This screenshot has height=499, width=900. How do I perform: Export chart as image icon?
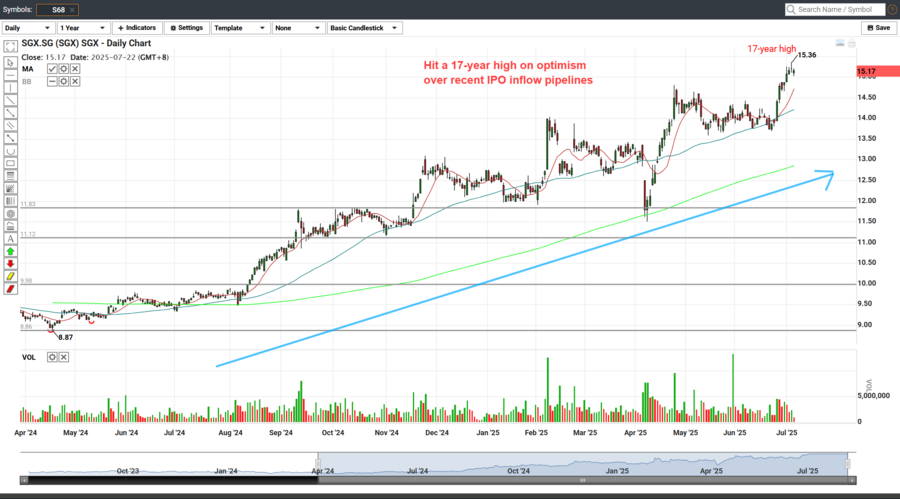tap(840, 43)
